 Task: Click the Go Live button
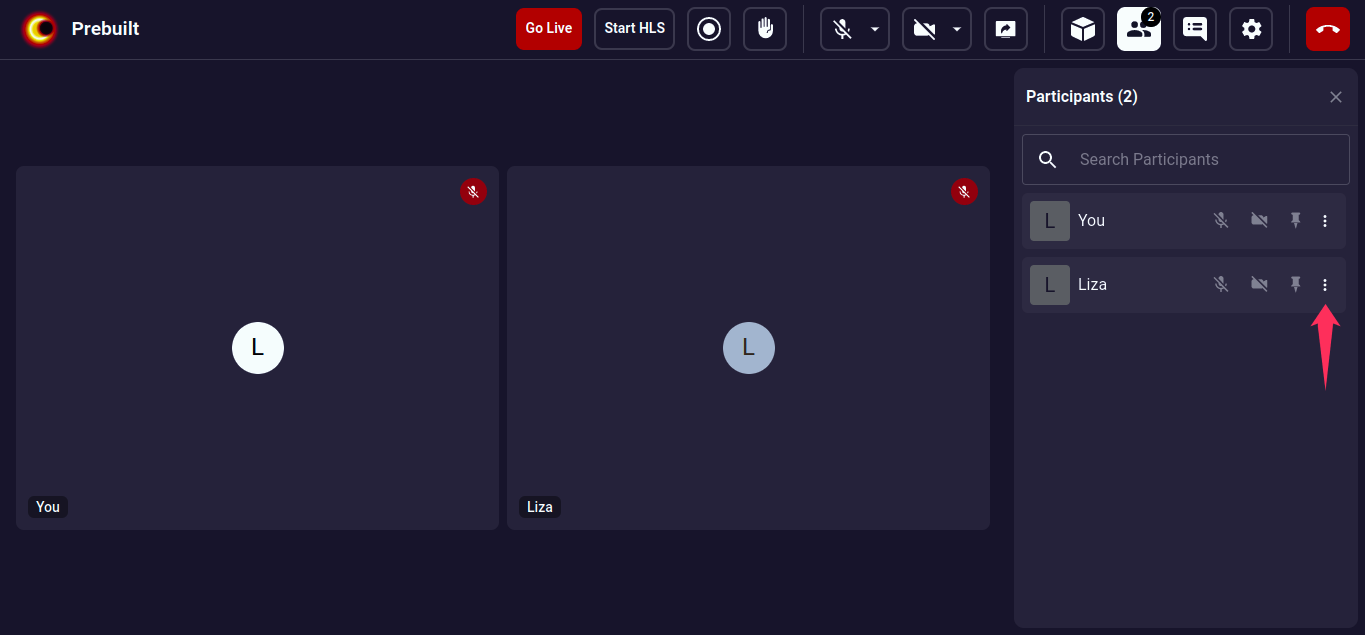pyautogui.click(x=548, y=29)
